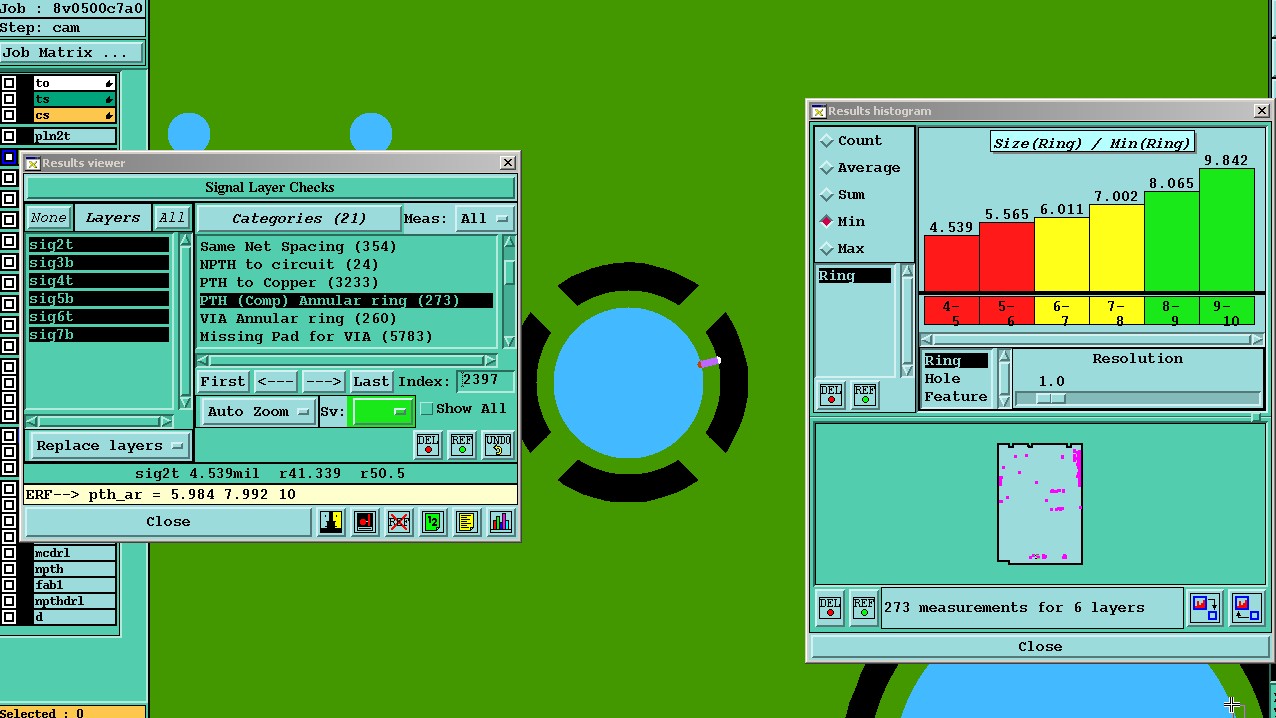Click the Last result button

tap(371, 381)
